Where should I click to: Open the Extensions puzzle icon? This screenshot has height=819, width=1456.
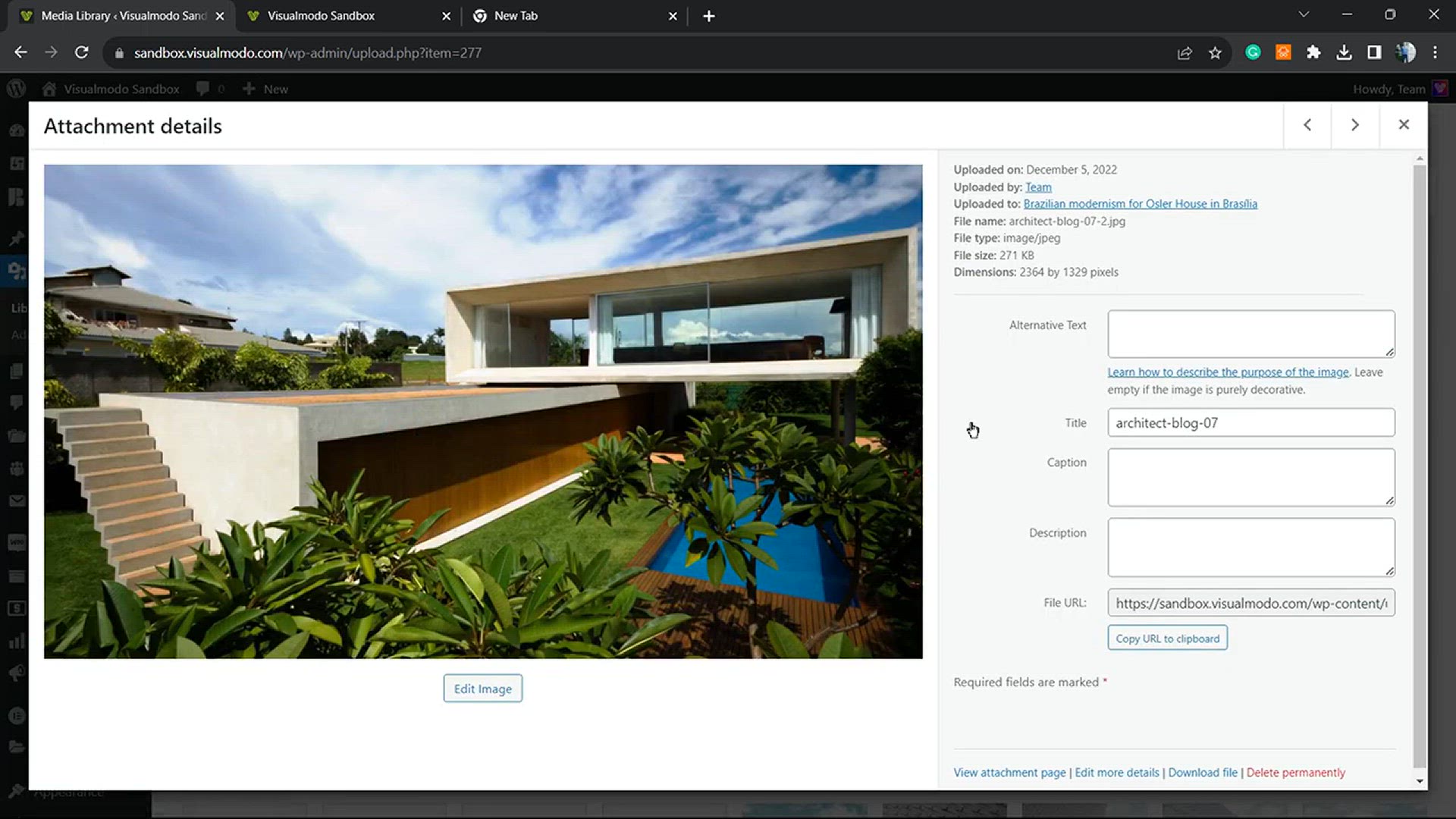click(1313, 52)
